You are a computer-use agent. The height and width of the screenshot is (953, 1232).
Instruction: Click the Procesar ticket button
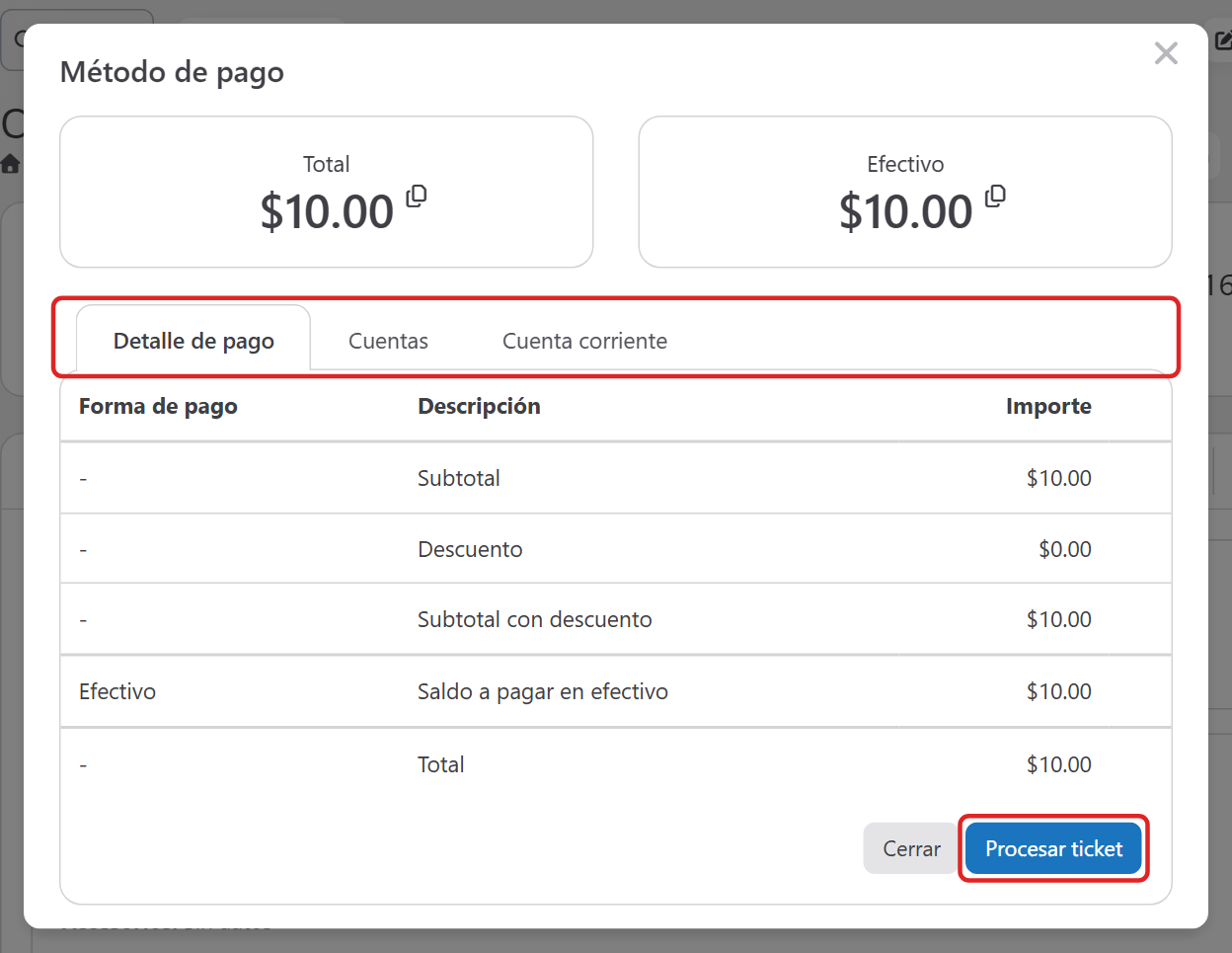[1053, 848]
